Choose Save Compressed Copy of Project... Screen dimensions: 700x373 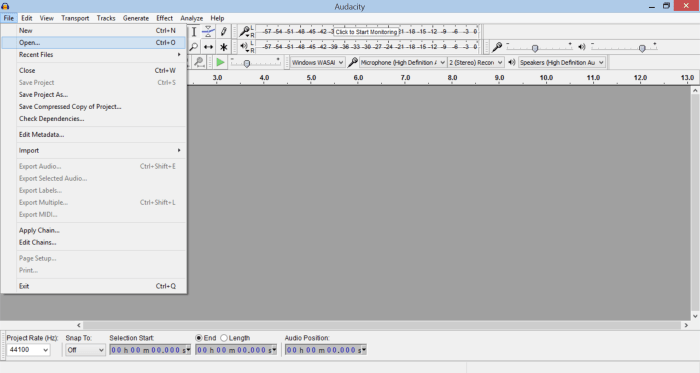(94, 106)
